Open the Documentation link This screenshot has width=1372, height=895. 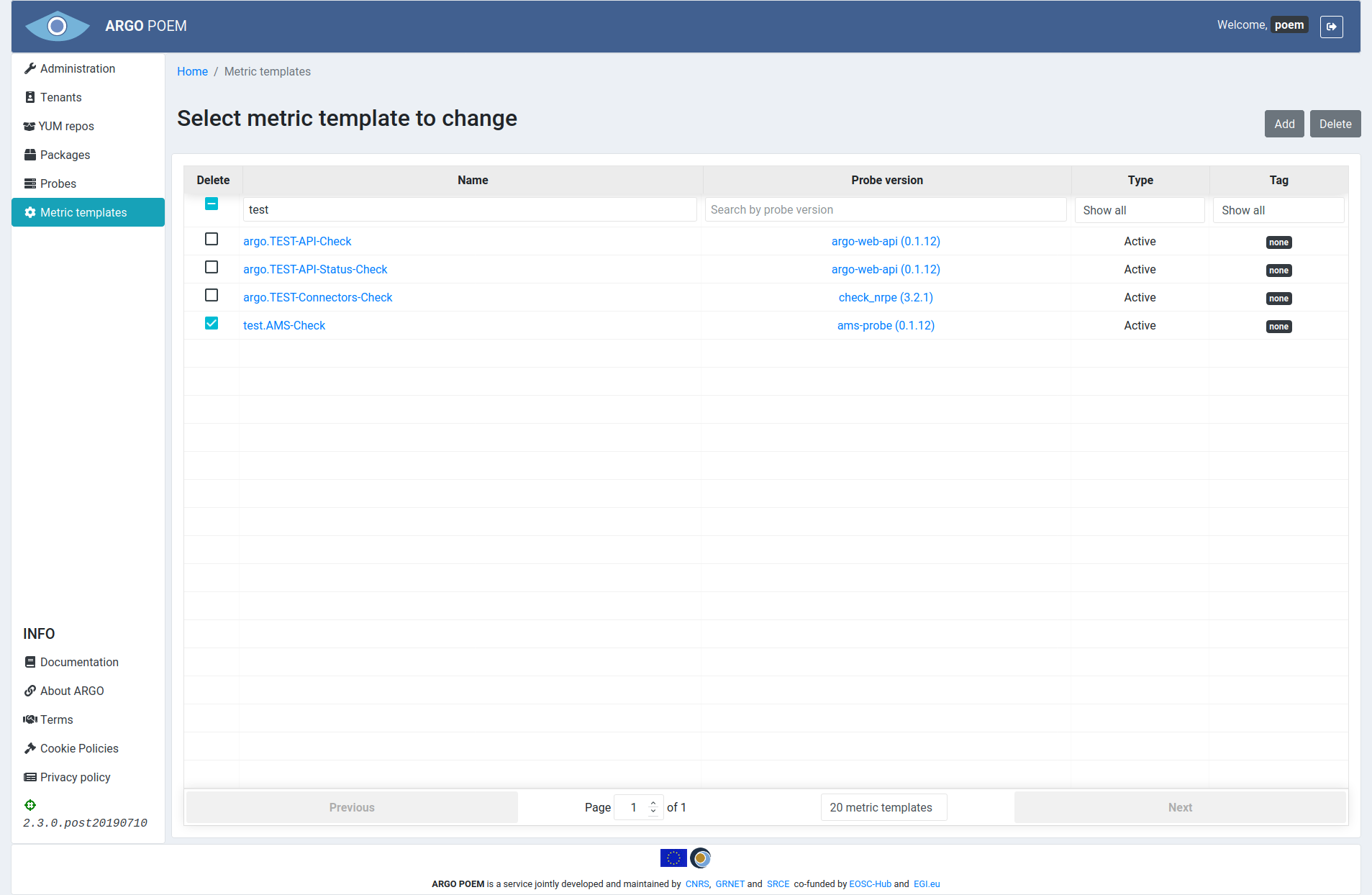coord(79,662)
